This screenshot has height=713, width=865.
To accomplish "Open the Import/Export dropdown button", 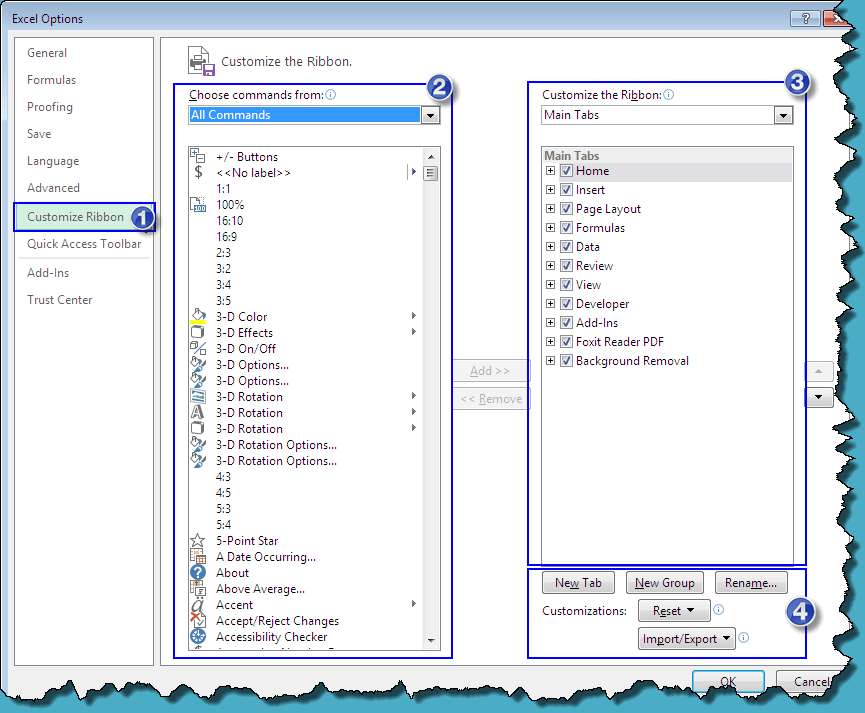I will point(686,638).
